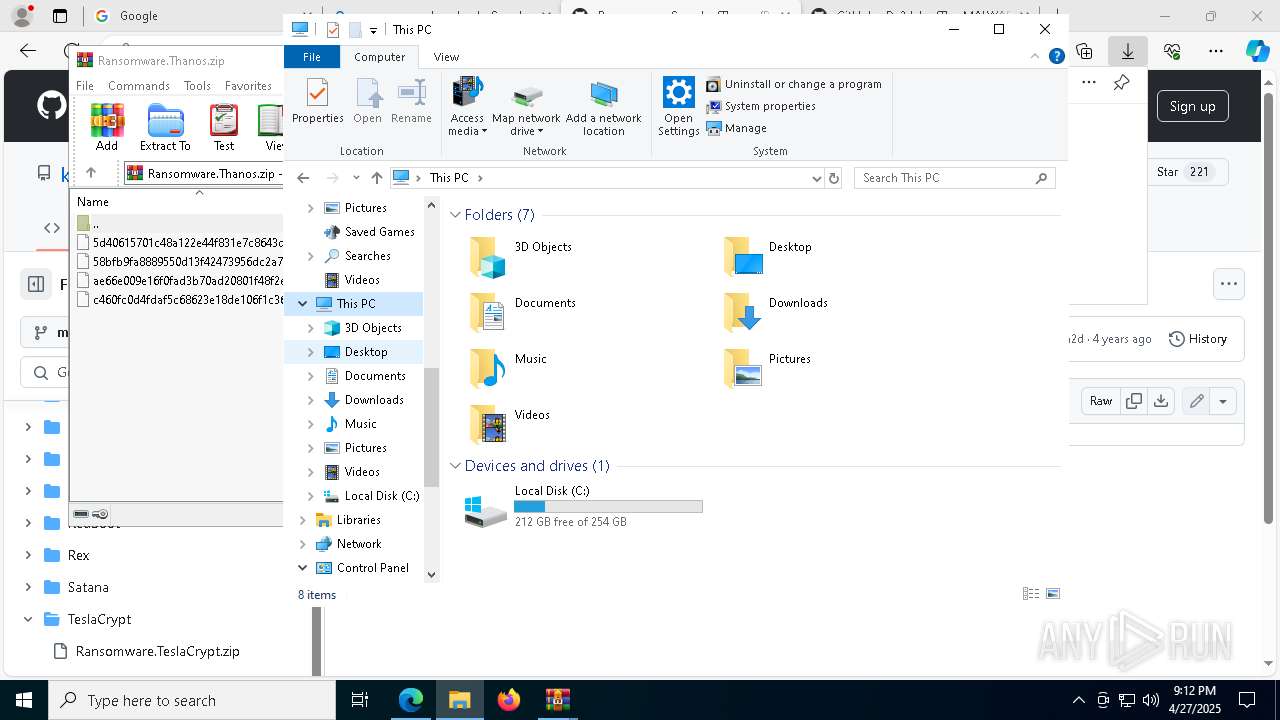
Task: Open Properties in the Computer ribbon
Action: pyautogui.click(x=318, y=101)
